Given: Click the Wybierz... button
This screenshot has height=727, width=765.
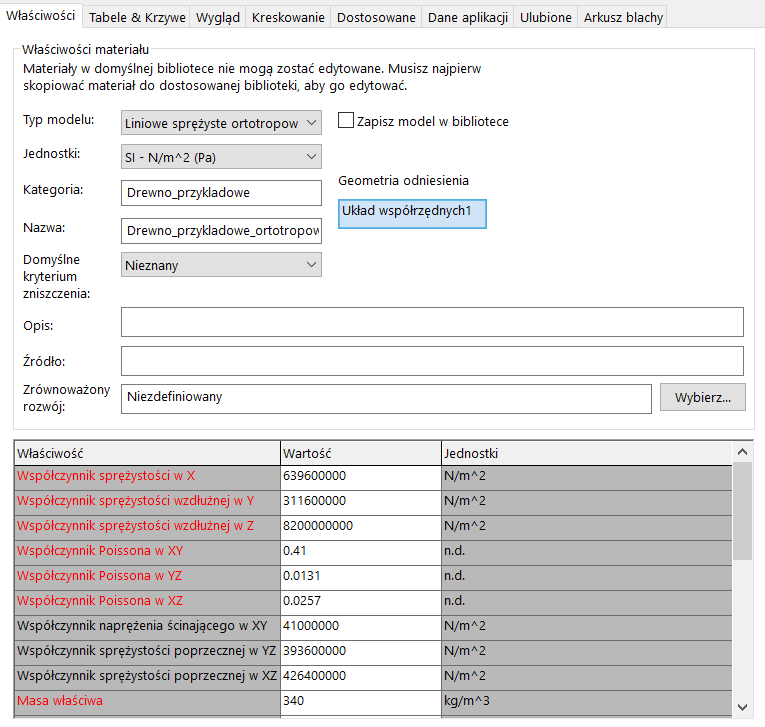Looking at the screenshot, I should click(x=702, y=397).
